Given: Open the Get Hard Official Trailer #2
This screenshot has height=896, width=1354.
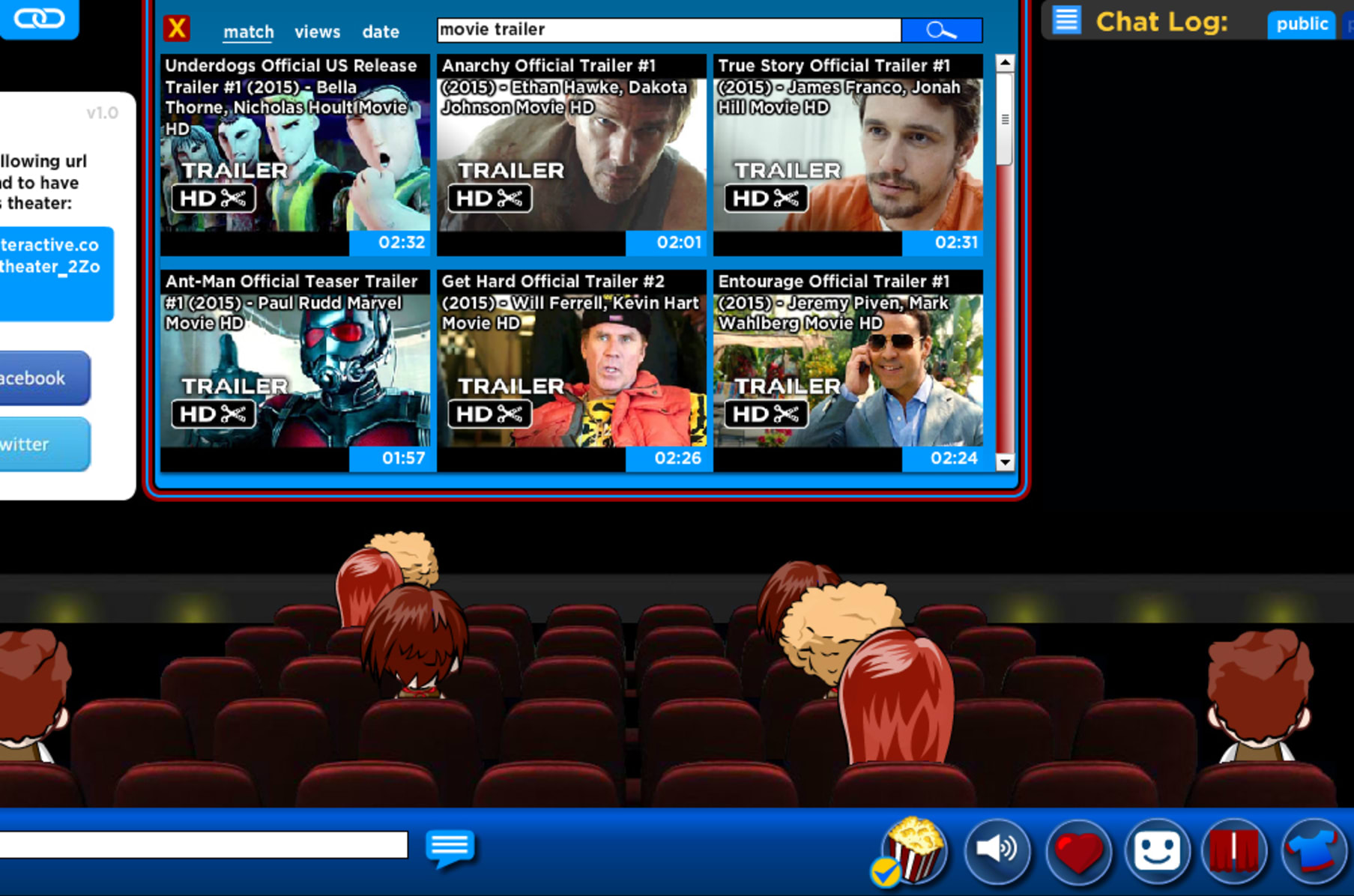Looking at the screenshot, I should [572, 370].
